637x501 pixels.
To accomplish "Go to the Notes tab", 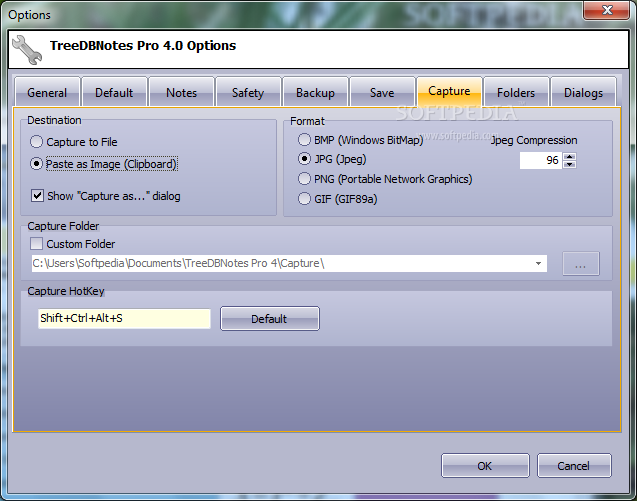I will point(182,92).
